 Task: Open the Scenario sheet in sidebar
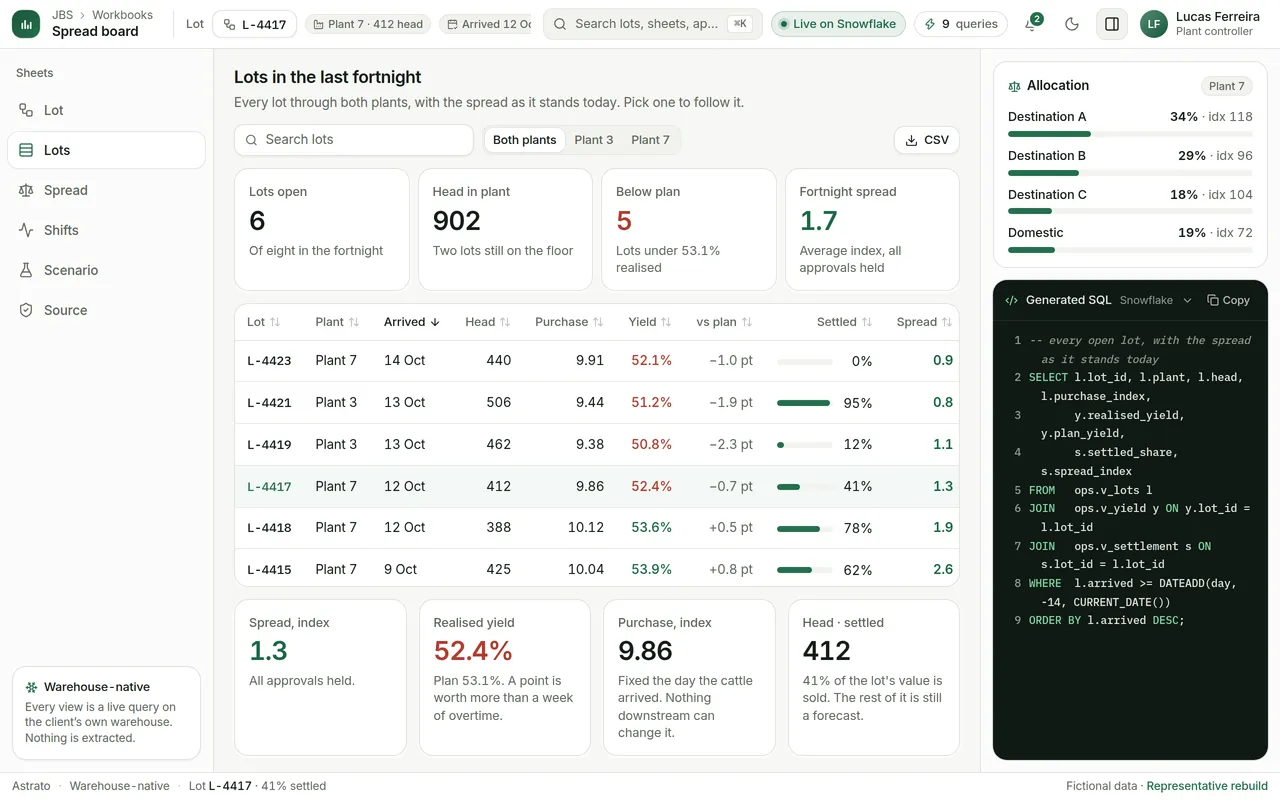106,270
